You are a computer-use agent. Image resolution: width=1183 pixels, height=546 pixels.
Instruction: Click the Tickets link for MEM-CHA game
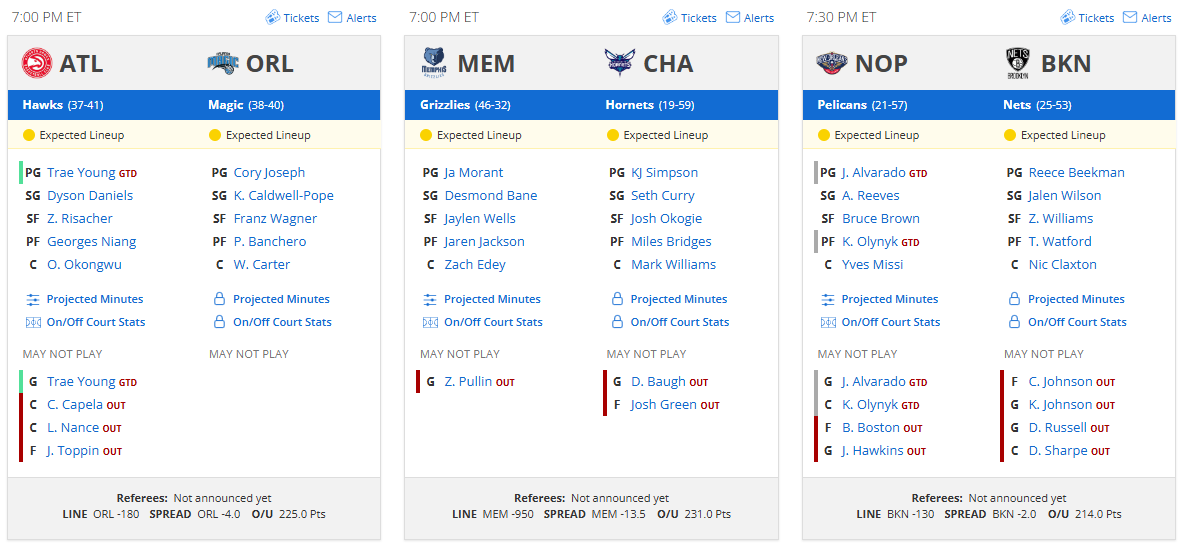(690, 17)
